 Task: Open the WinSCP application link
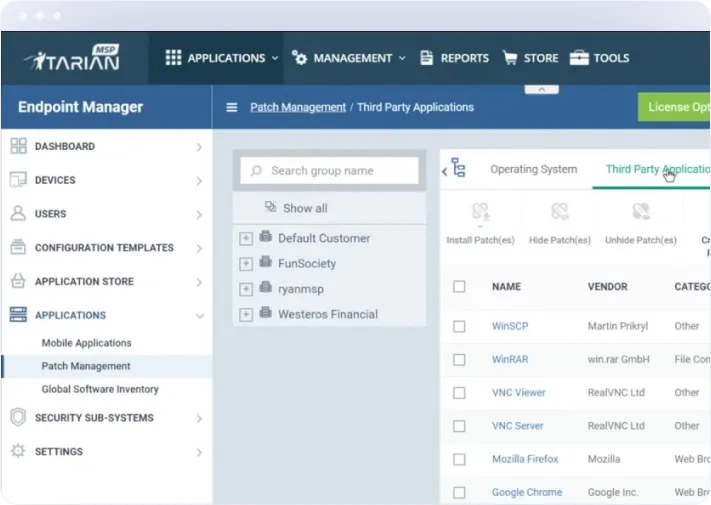tap(510, 326)
